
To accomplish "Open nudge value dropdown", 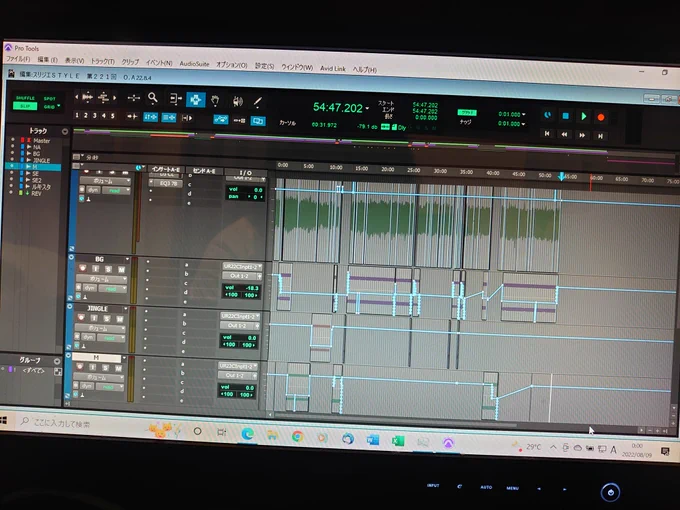I will tap(524, 124).
